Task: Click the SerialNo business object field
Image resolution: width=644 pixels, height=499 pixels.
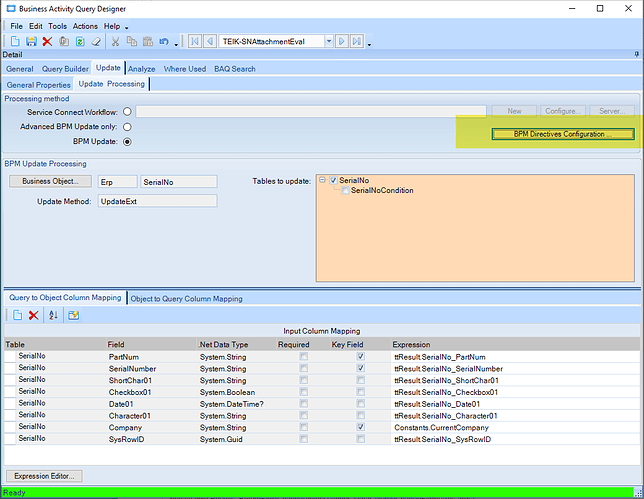Action: pos(179,182)
